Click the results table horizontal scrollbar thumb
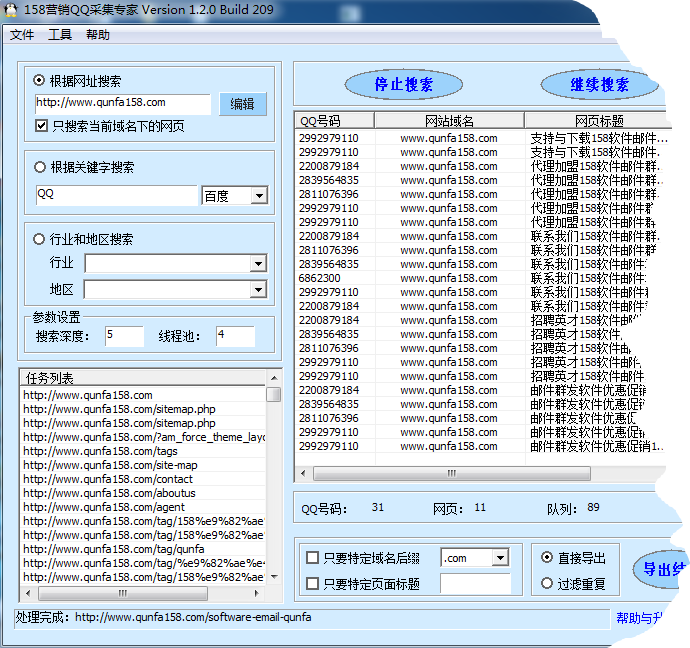Image resolution: width=690 pixels, height=648 pixels. [451, 473]
